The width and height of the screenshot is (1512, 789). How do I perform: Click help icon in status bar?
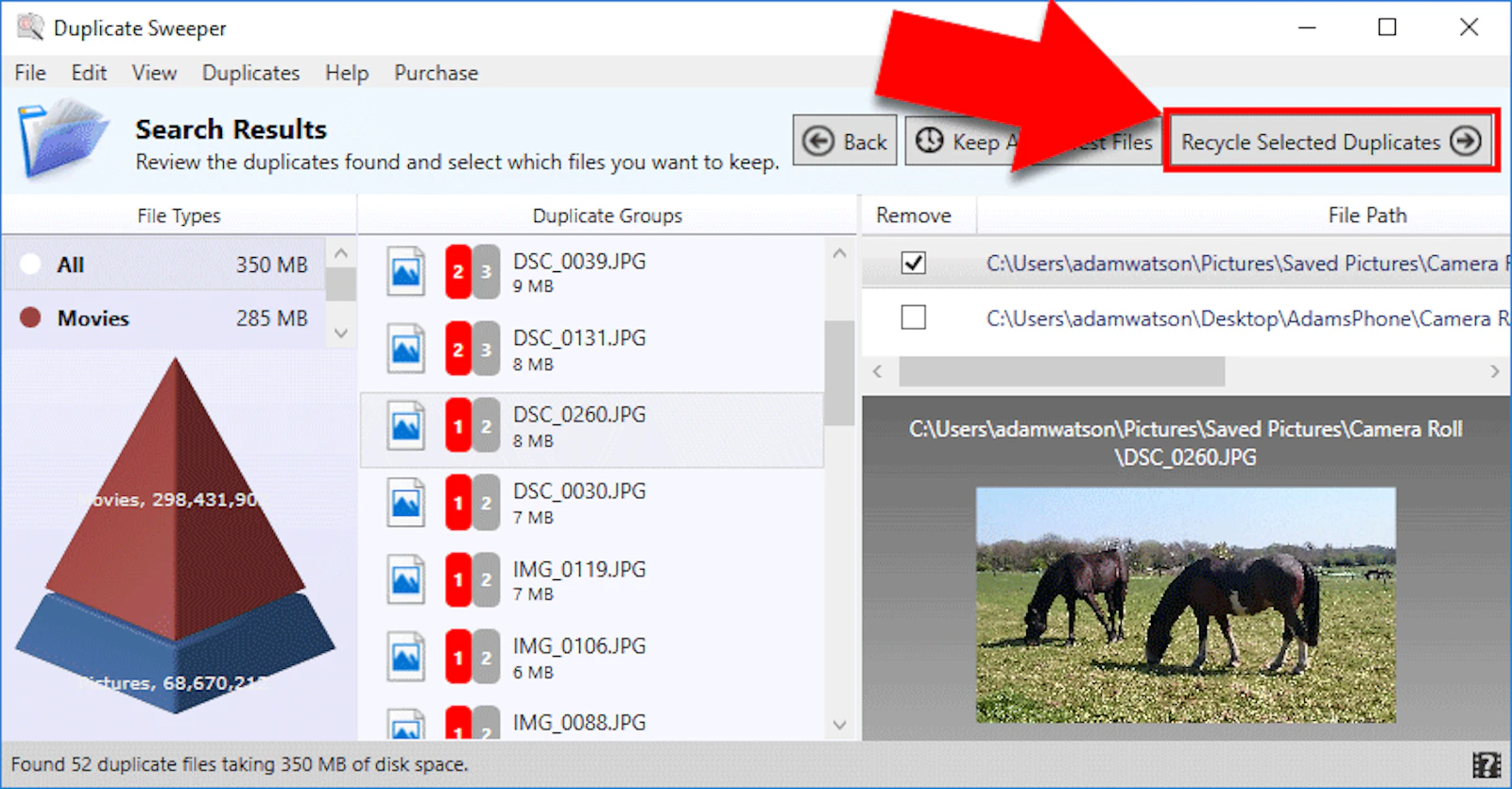[x=1486, y=764]
